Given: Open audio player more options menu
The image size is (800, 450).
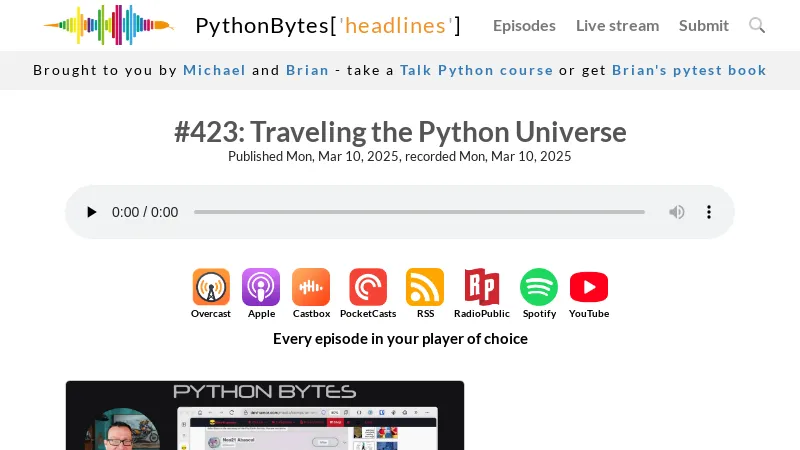Looking at the screenshot, I should coord(709,212).
